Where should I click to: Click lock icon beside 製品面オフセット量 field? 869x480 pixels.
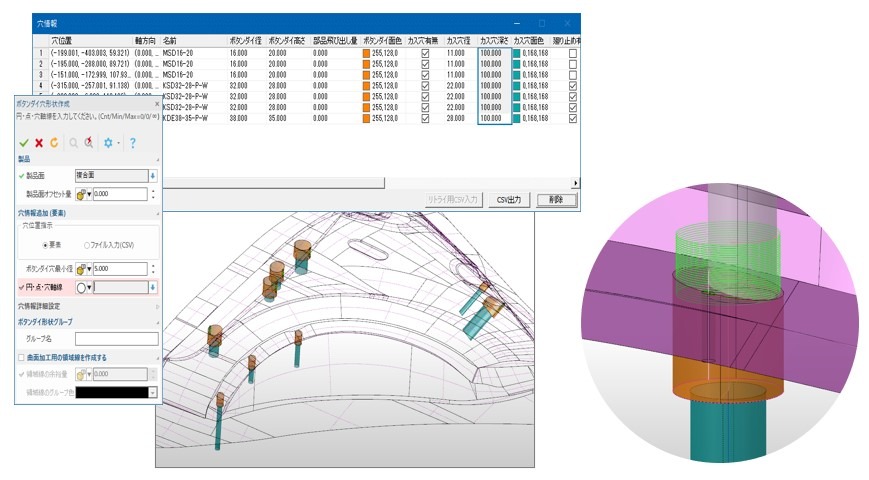tap(81, 194)
